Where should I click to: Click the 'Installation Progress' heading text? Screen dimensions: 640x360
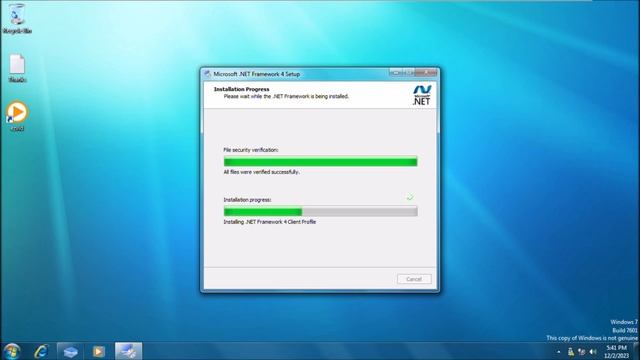242,89
